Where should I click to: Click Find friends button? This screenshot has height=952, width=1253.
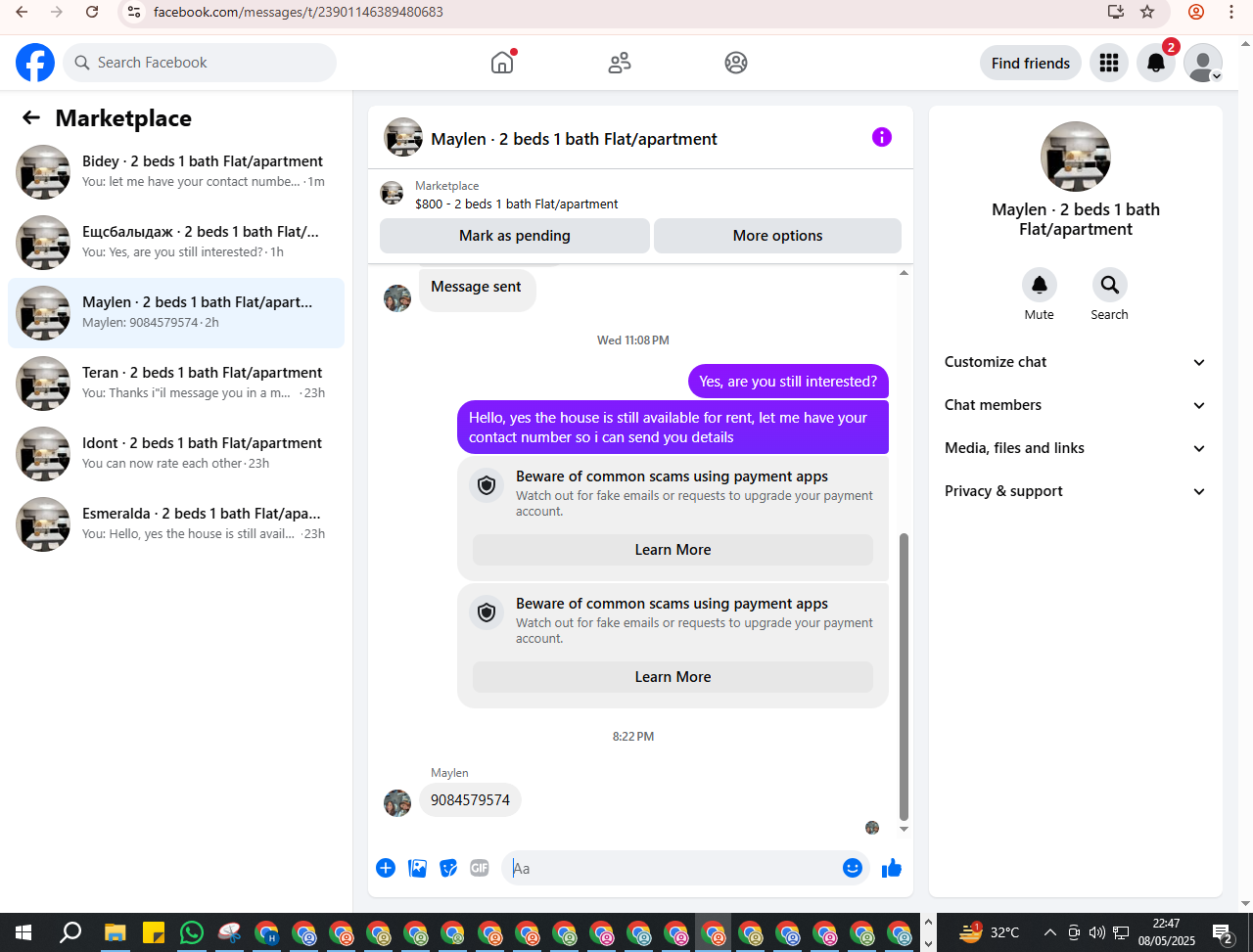1031,63
